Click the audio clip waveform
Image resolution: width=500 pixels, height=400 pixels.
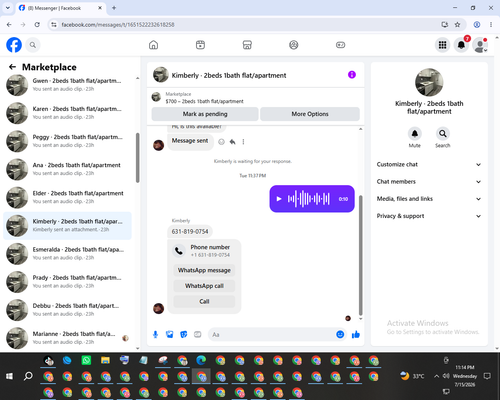[x=309, y=199]
